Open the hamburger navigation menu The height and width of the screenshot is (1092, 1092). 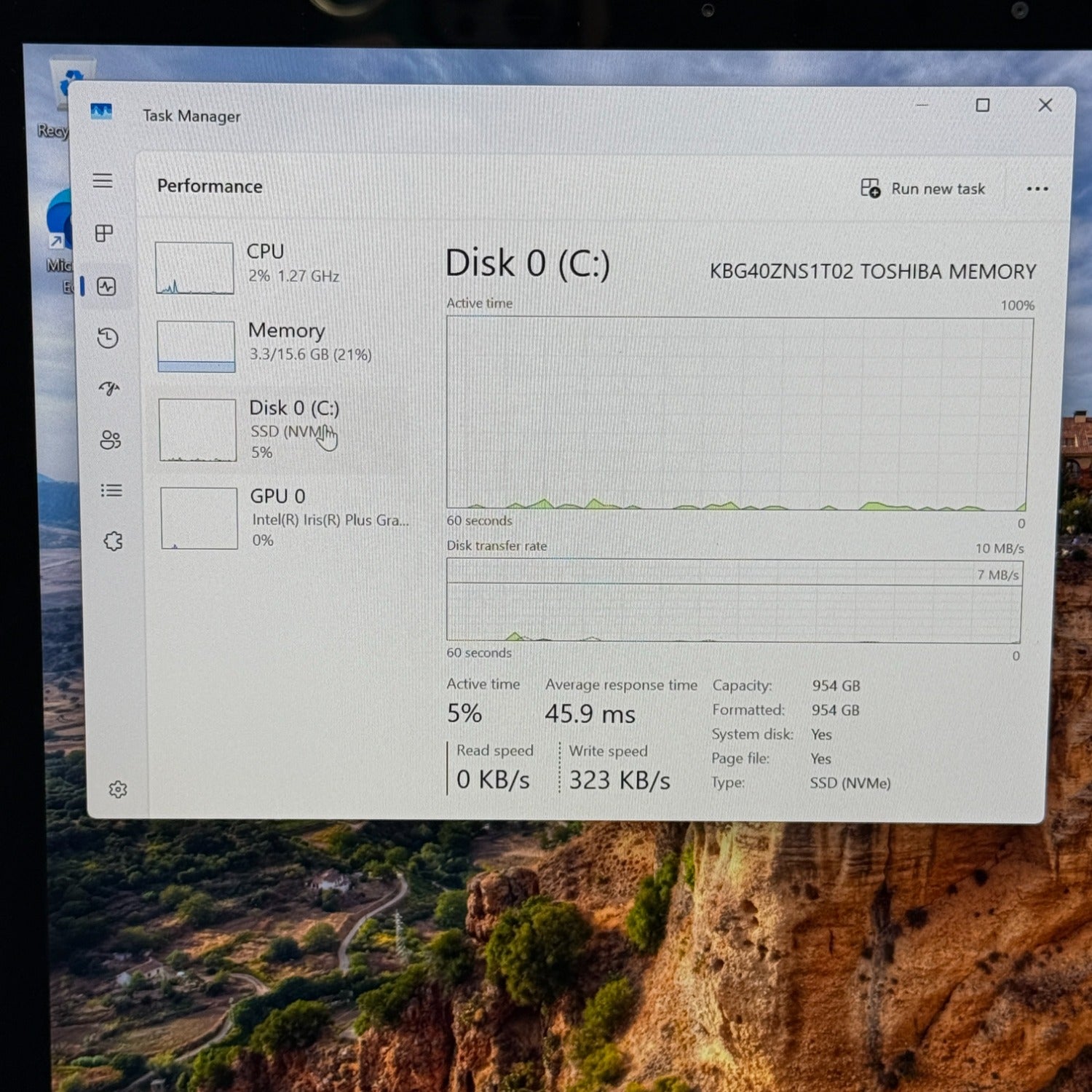103,181
